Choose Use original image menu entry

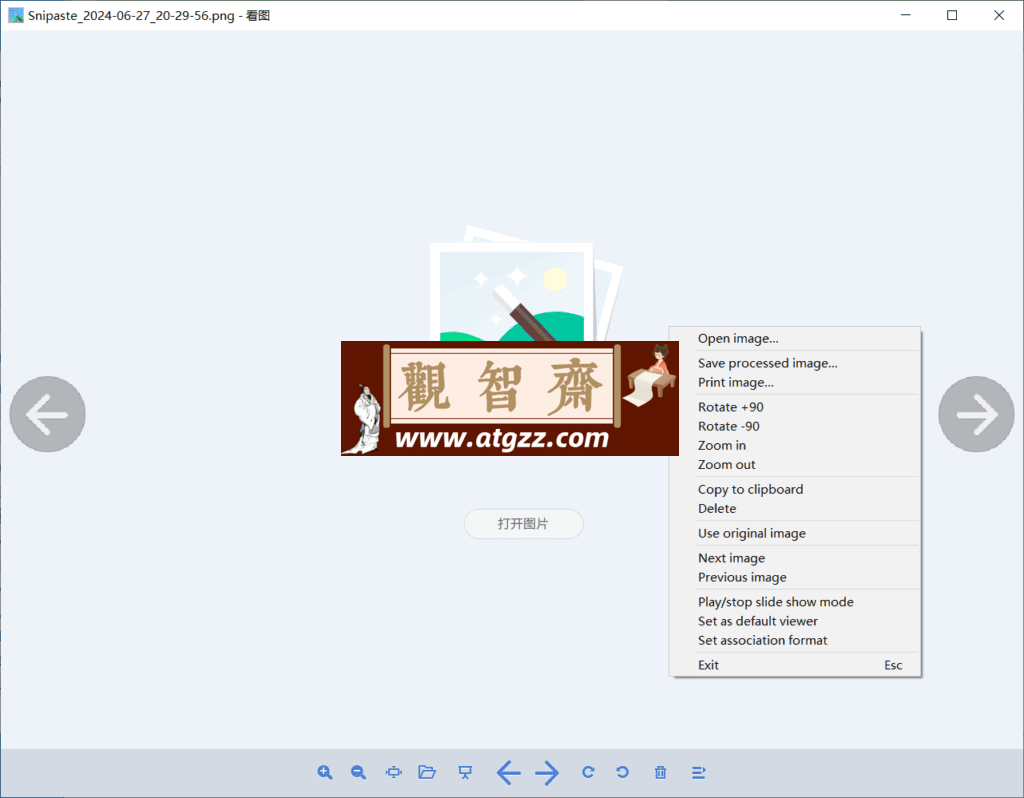pyautogui.click(x=795, y=533)
